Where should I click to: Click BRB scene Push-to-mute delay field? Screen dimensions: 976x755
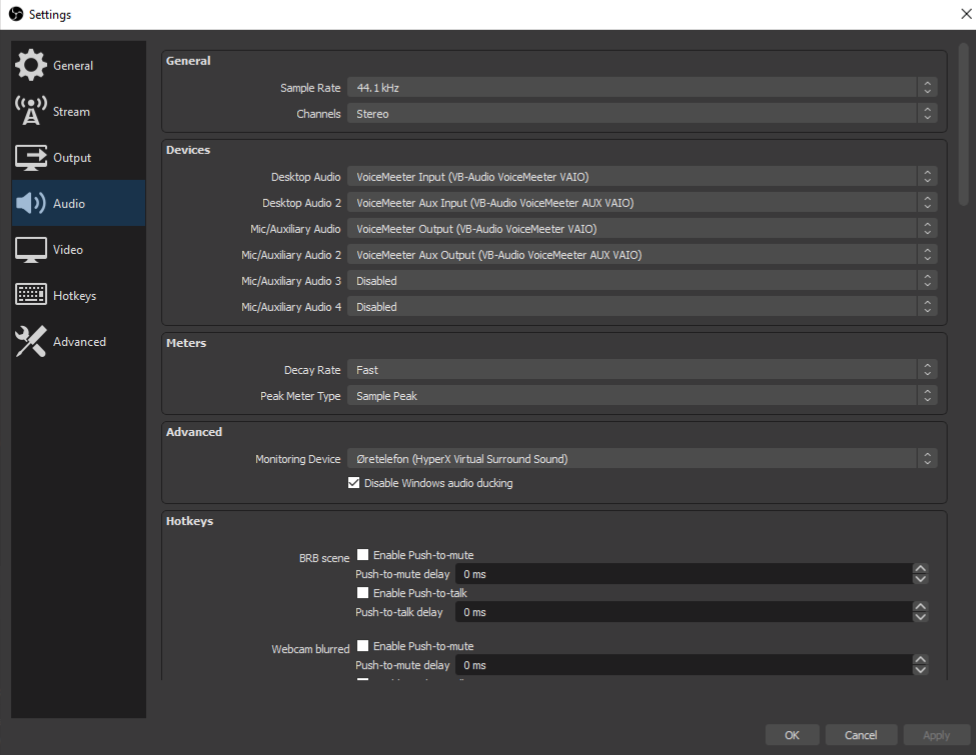(x=683, y=574)
